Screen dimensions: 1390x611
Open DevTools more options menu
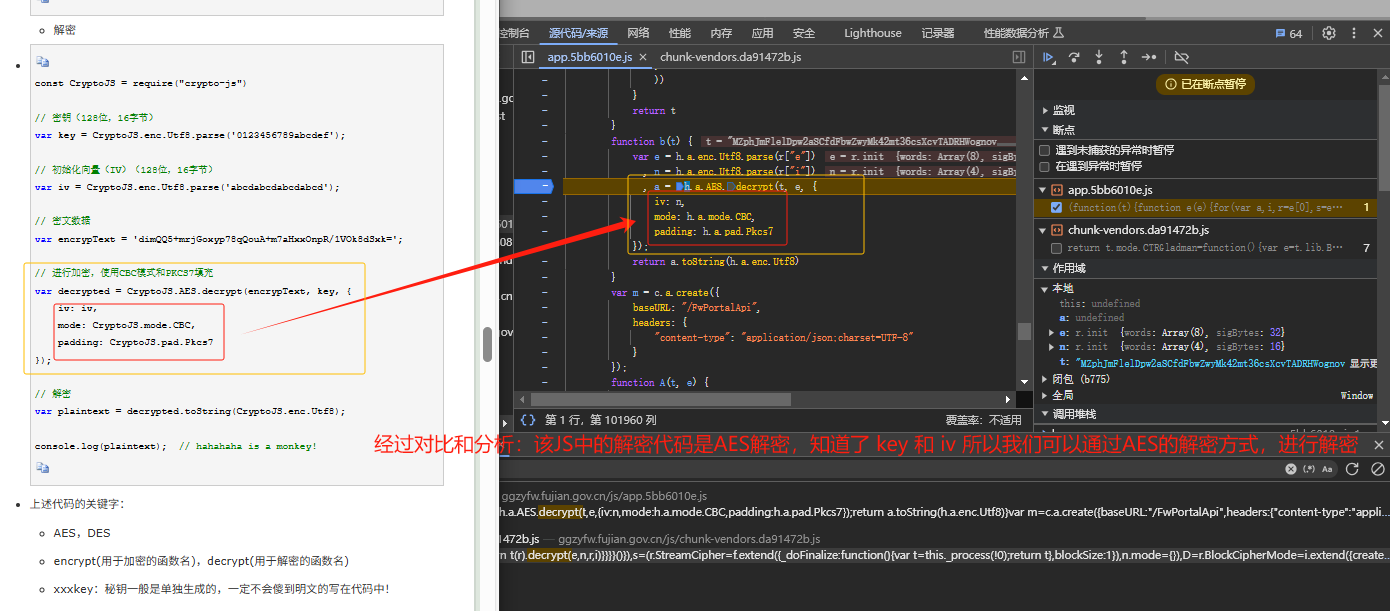point(1354,33)
